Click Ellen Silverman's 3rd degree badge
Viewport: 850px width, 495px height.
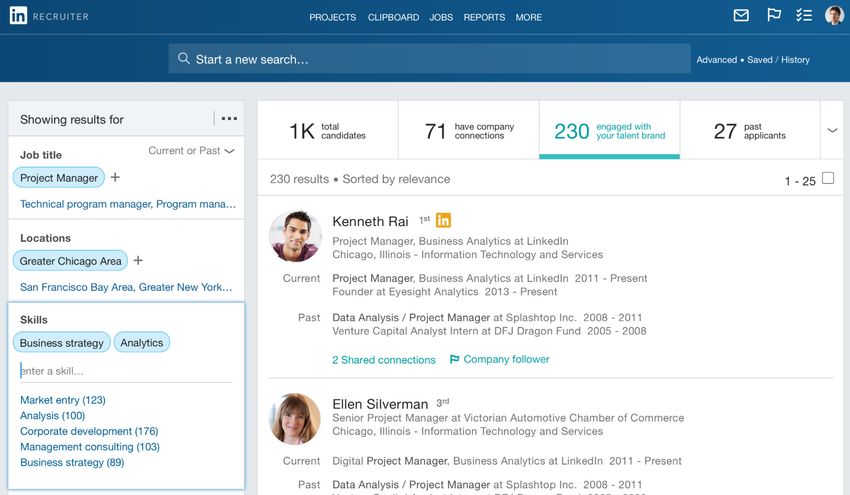point(442,402)
